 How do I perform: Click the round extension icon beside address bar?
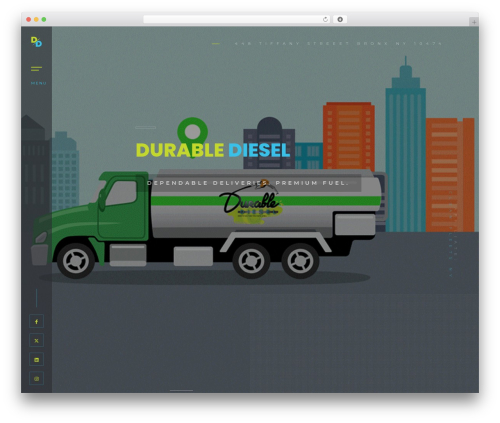[x=340, y=19]
